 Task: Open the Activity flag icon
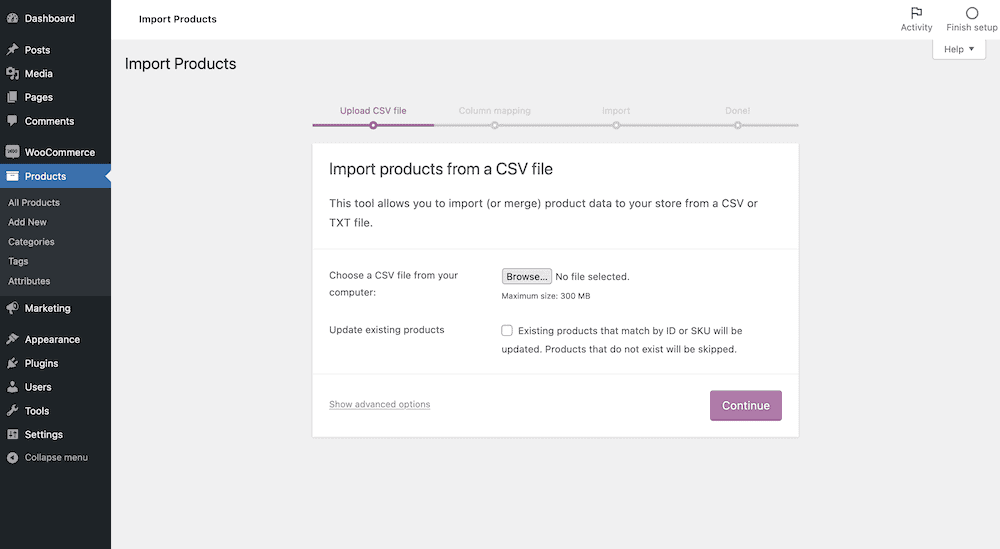pyautogui.click(x=916, y=13)
